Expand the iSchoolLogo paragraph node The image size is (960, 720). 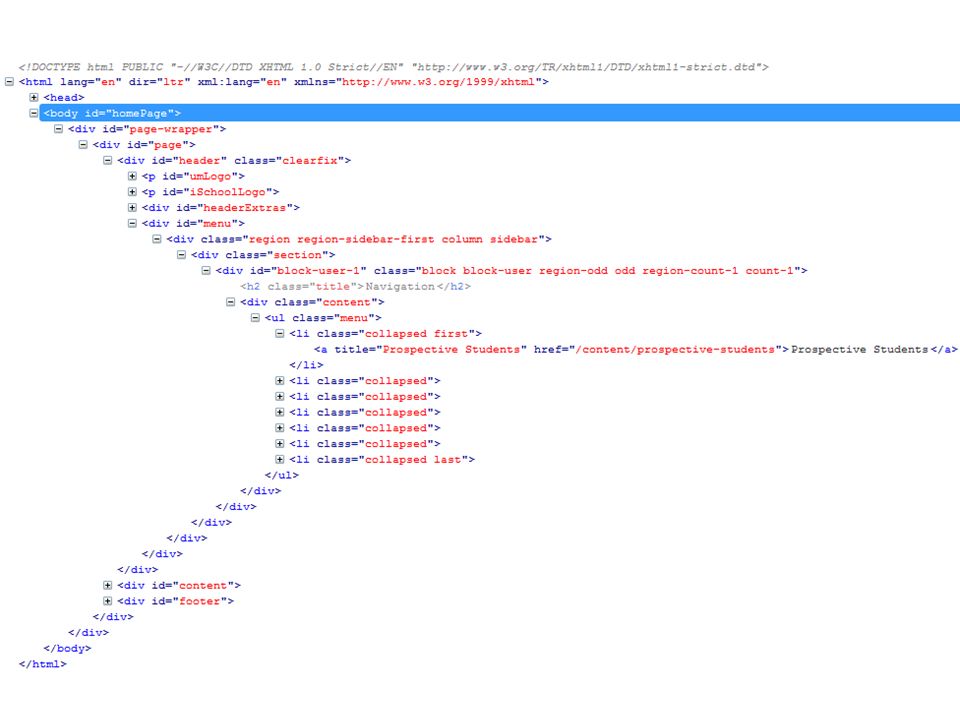click(x=132, y=192)
